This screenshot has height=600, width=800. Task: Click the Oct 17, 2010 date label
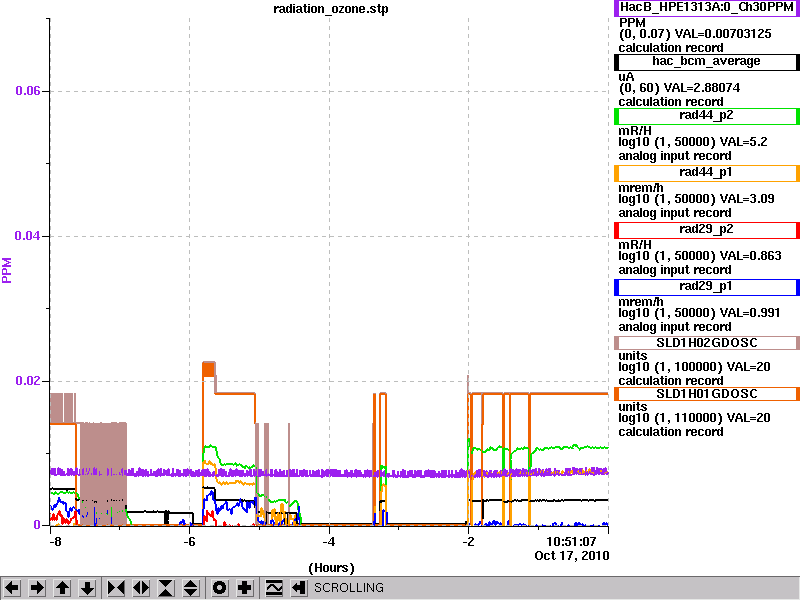[x=572, y=556]
